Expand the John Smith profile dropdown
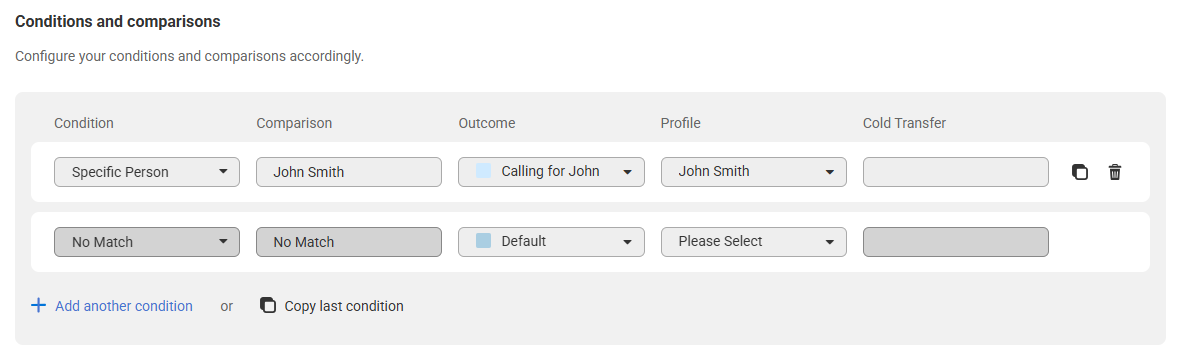Screen dimensions: 1177x362 [x=754, y=172]
